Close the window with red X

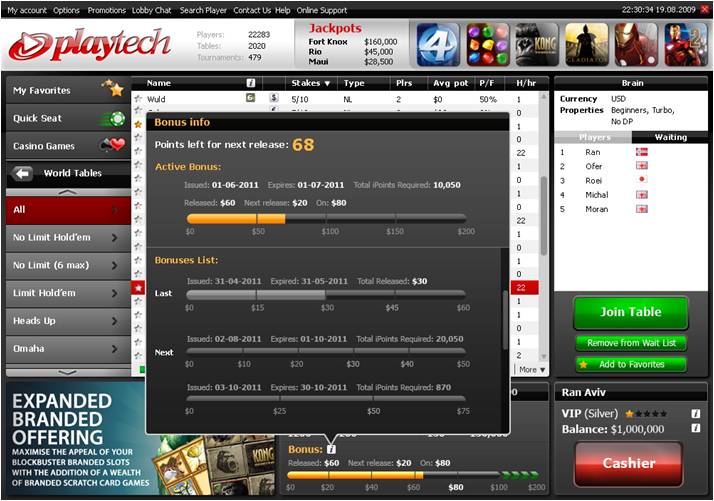(x=704, y=10)
